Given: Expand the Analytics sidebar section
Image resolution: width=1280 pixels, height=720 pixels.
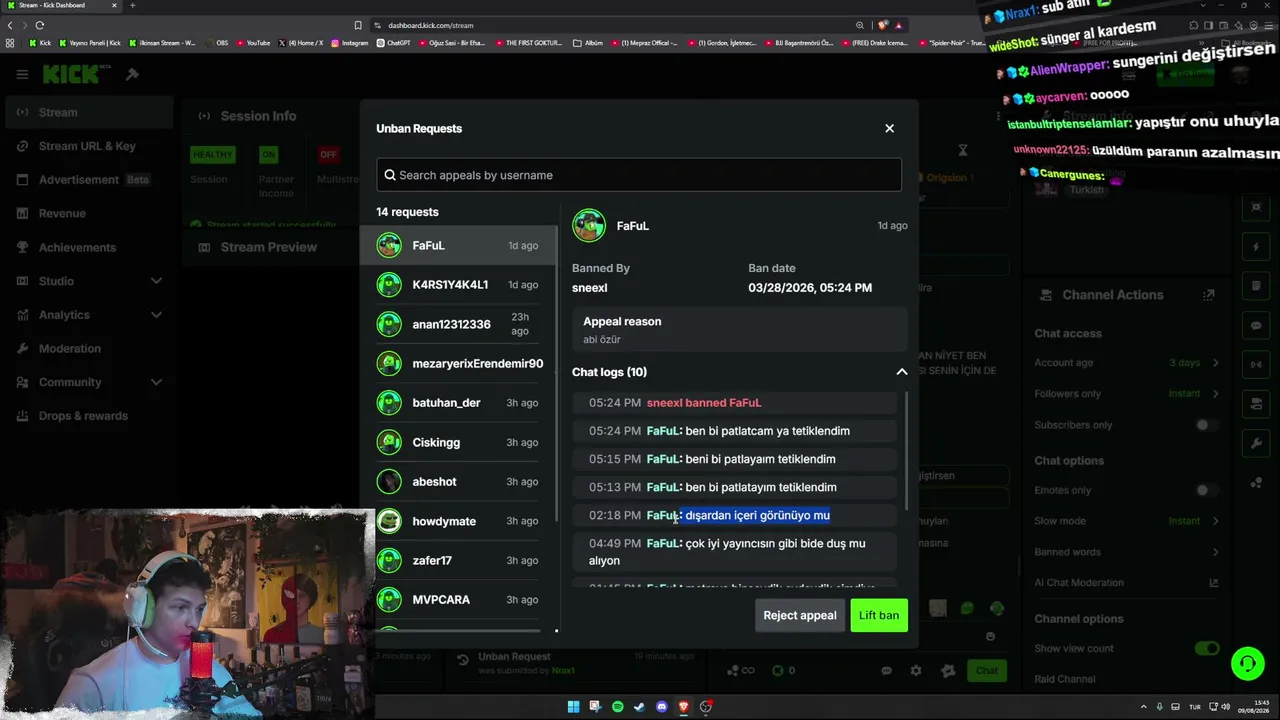Looking at the screenshot, I should tap(88, 315).
